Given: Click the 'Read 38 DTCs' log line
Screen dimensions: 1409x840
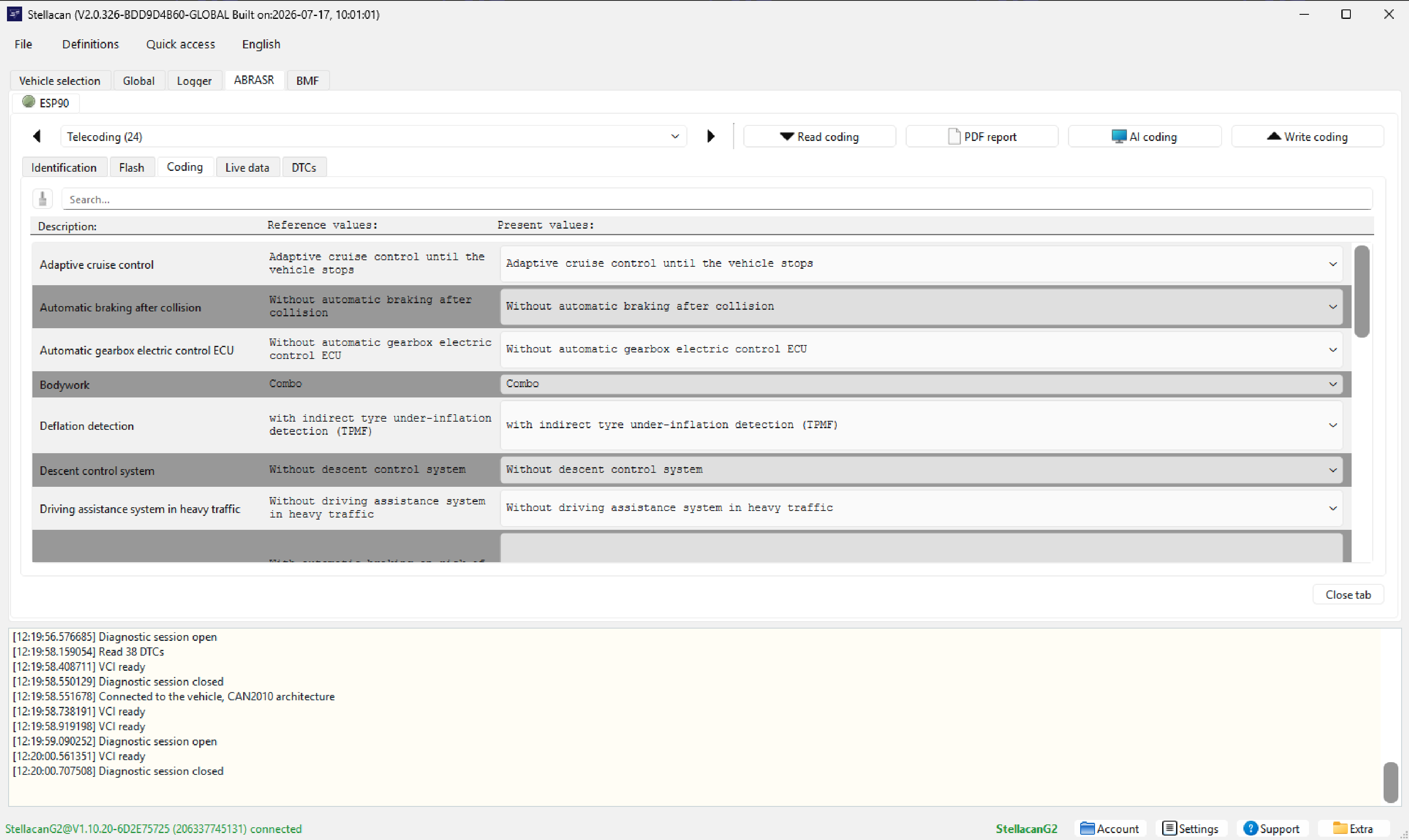Looking at the screenshot, I should coord(89,652).
